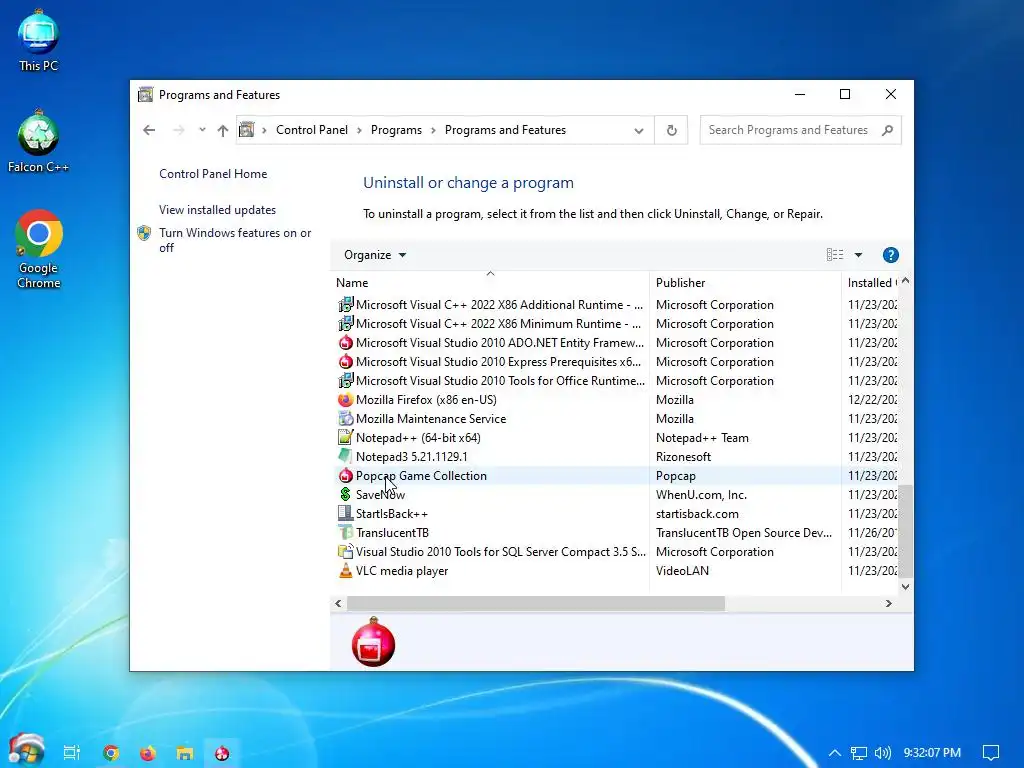Open the Organize menu
Image resolution: width=1024 pixels, height=768 pixels.
point(375,255)
